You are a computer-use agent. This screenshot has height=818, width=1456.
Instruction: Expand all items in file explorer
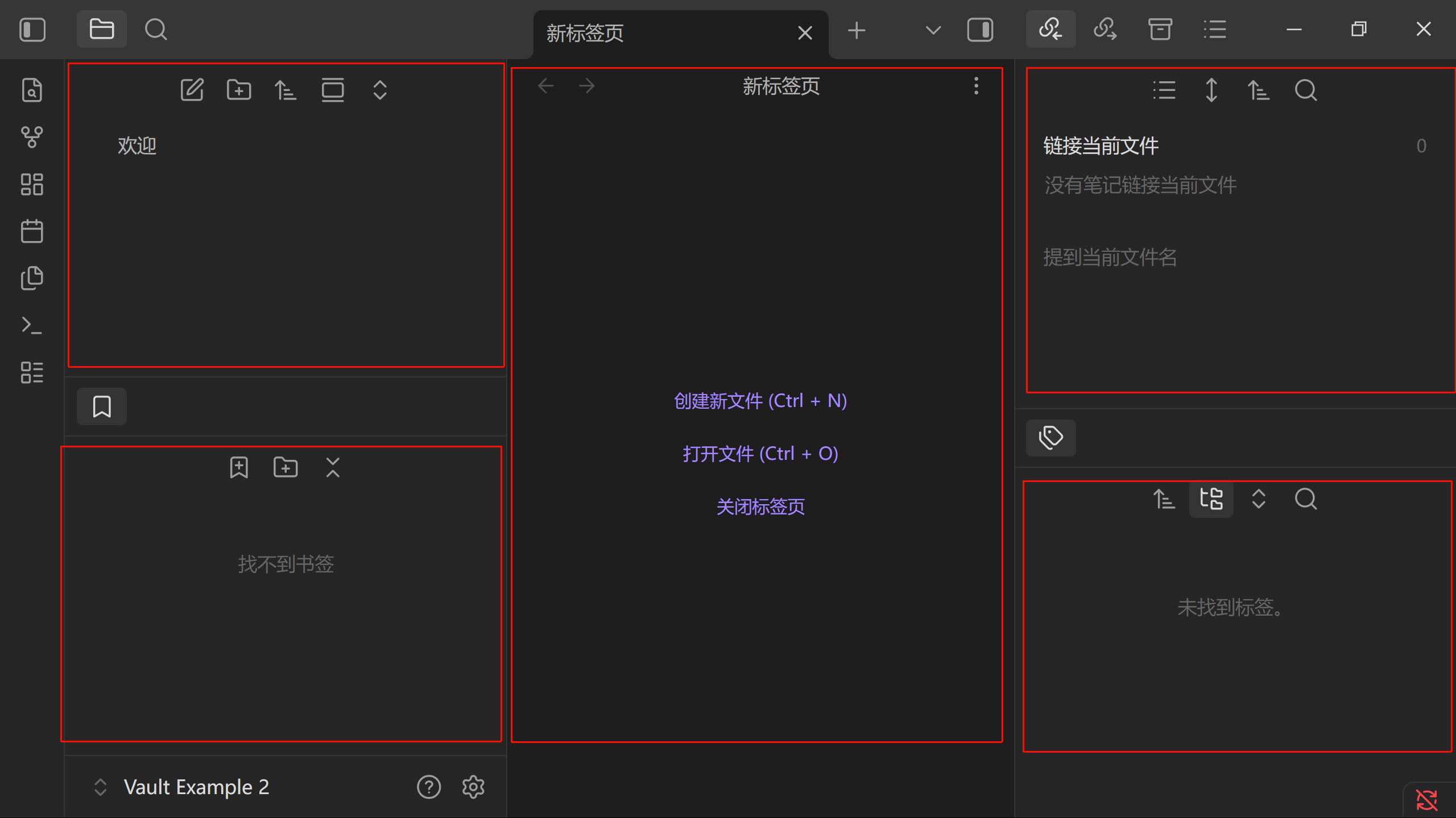coord(380,90)
